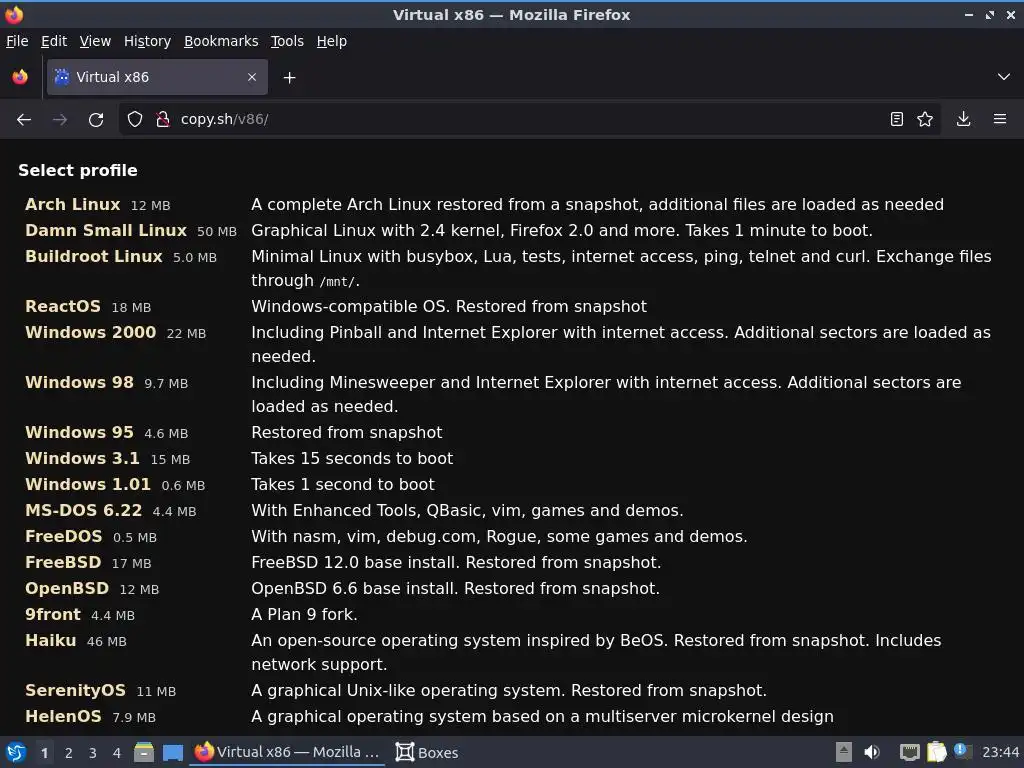Switch to workspace 1

pyautogui.click(x=44, y=753)
